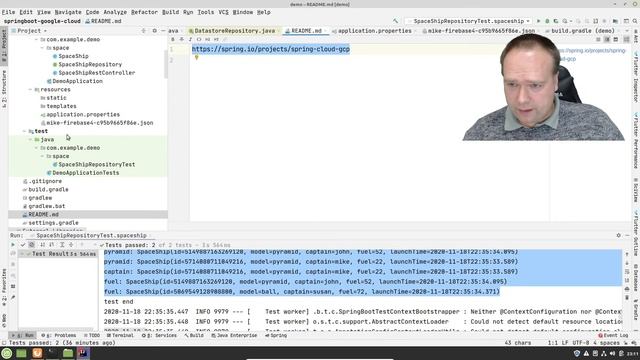Open the Terminal tool window button
Screen dimensions: 640x360
(x=120, y=336)
